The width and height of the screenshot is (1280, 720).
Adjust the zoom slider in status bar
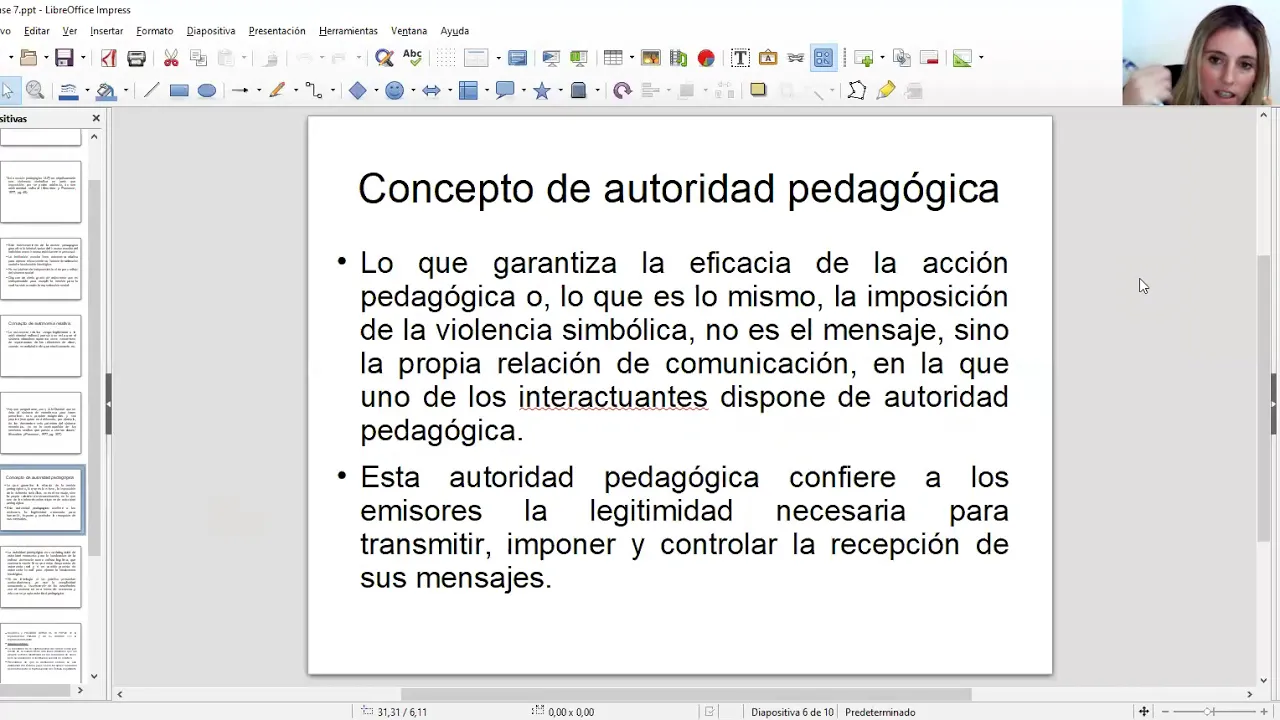(x=1210, y=712)
